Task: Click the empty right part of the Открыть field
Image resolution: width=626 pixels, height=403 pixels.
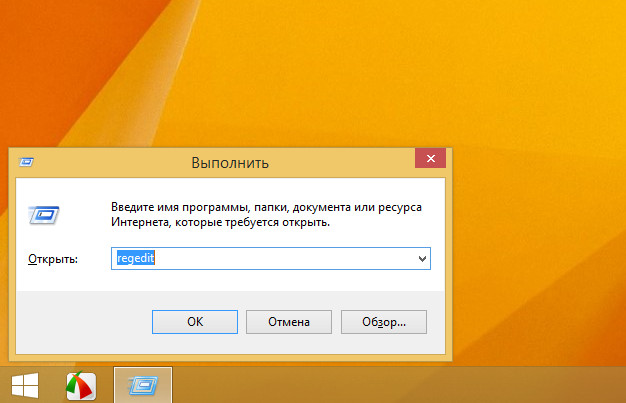Action: coord(330,258)
